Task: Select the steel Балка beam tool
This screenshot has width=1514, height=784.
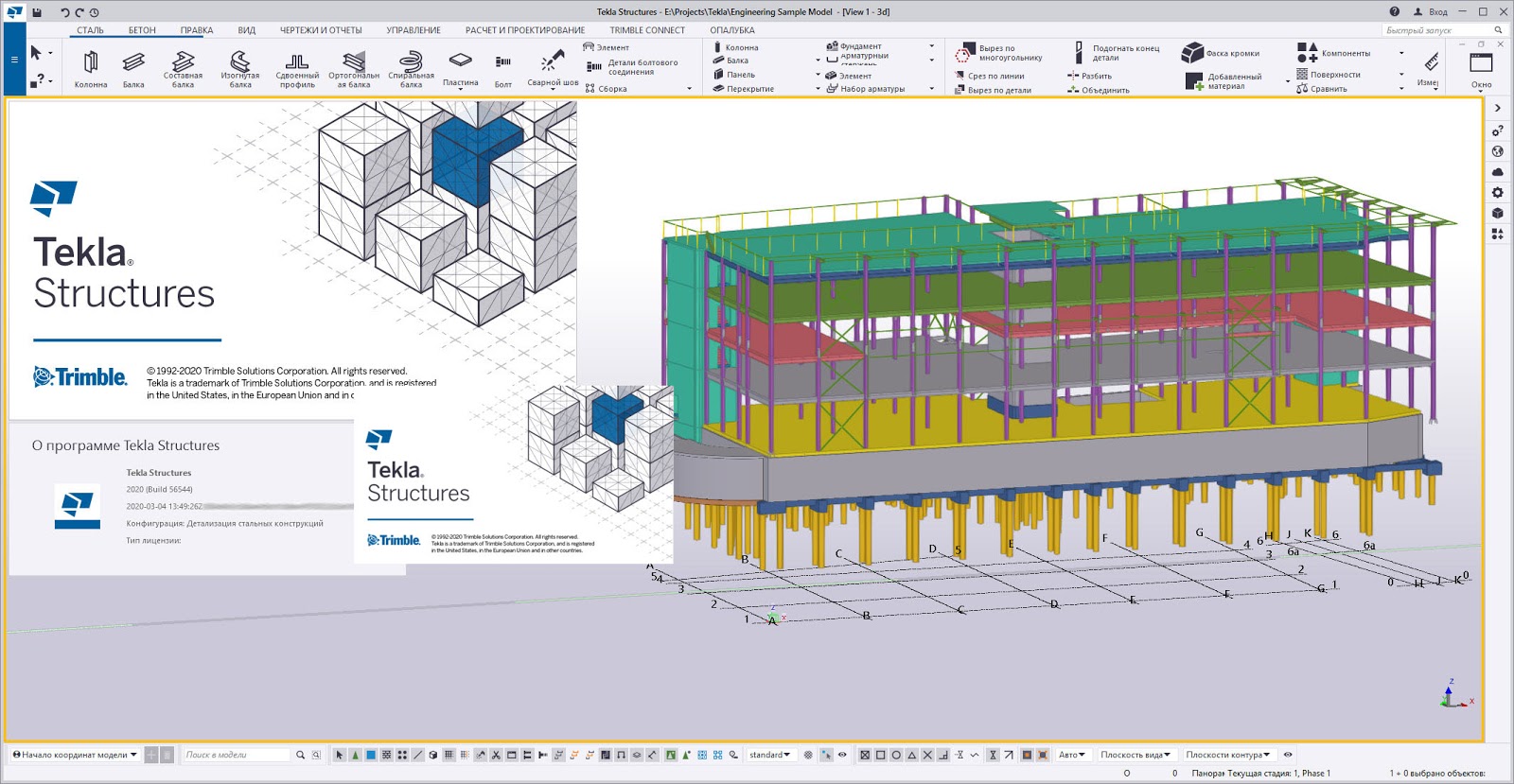Action: (x=133, y=69)
